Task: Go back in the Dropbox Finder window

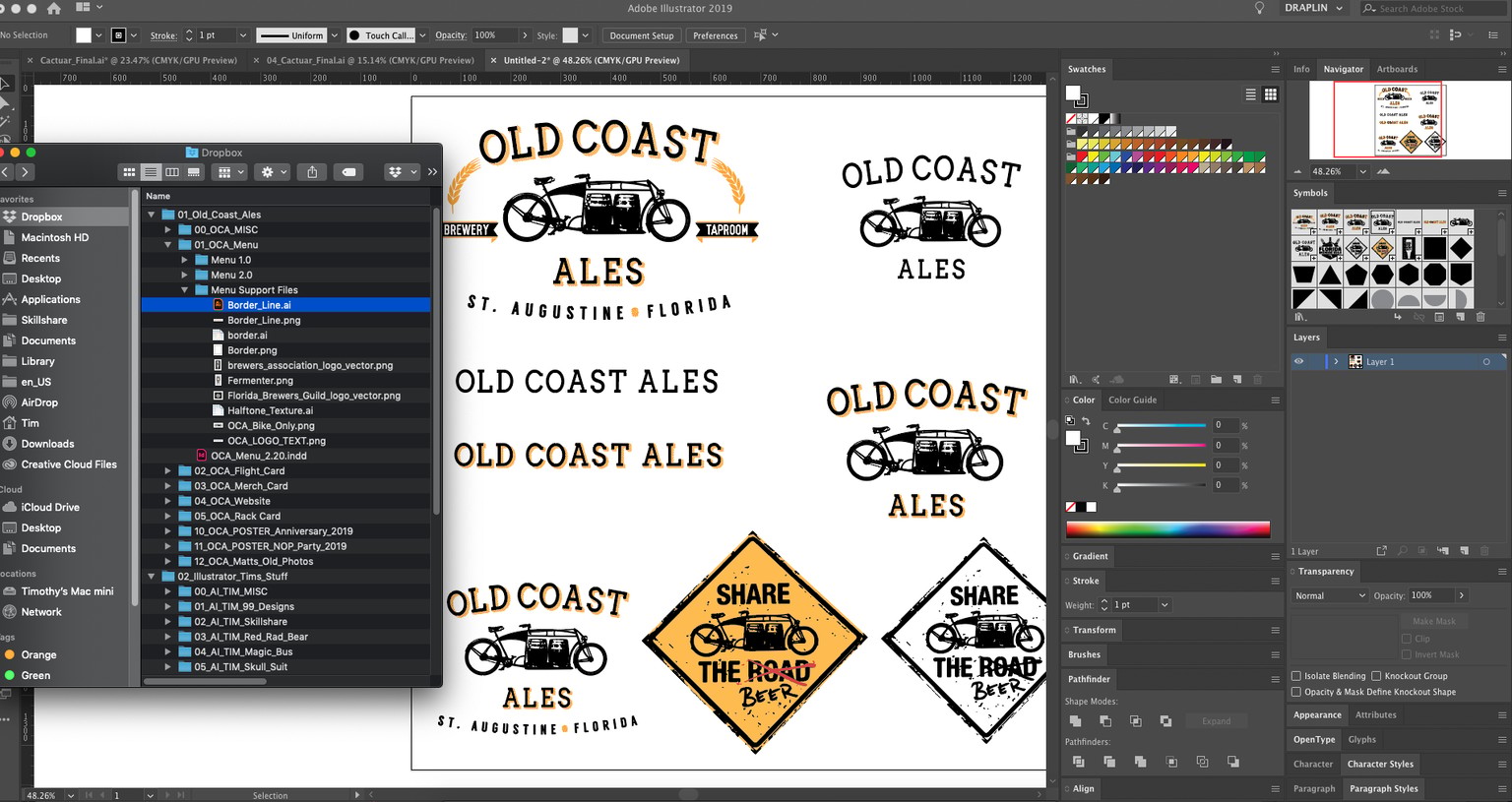Action: point(6,172)
